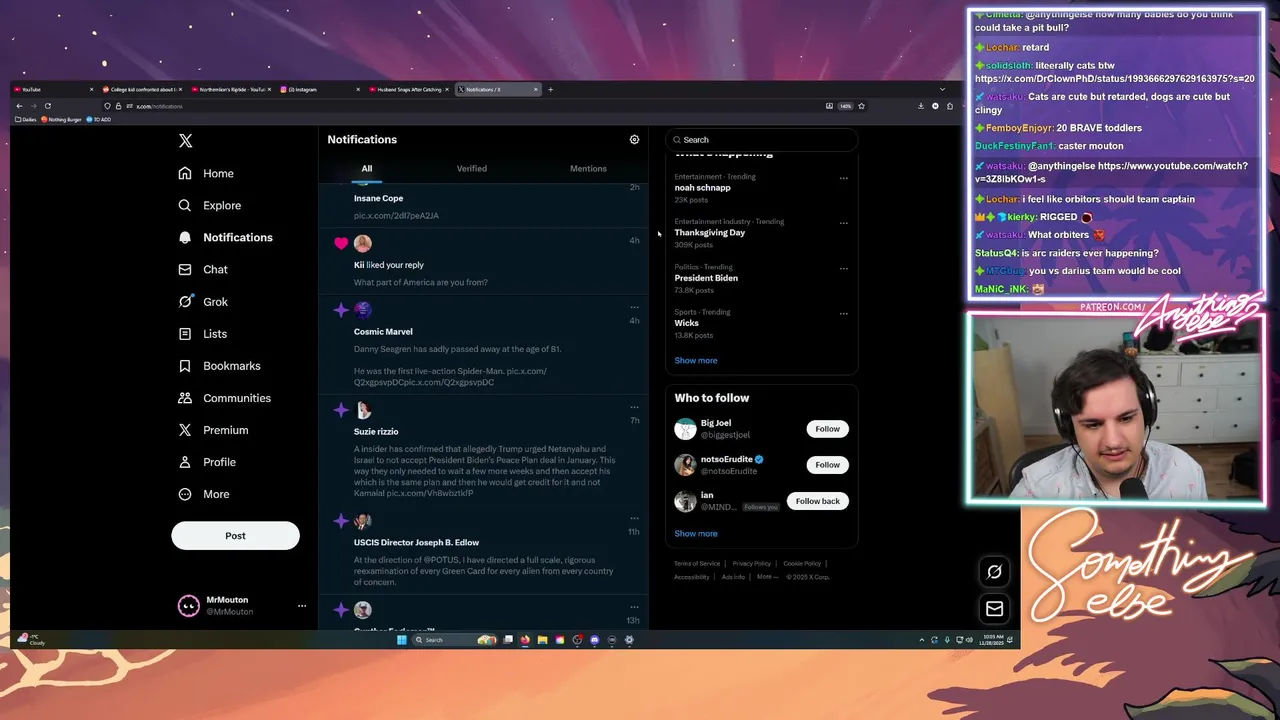
Task: Open Grok from the sidebar
Action: [203, 301]
